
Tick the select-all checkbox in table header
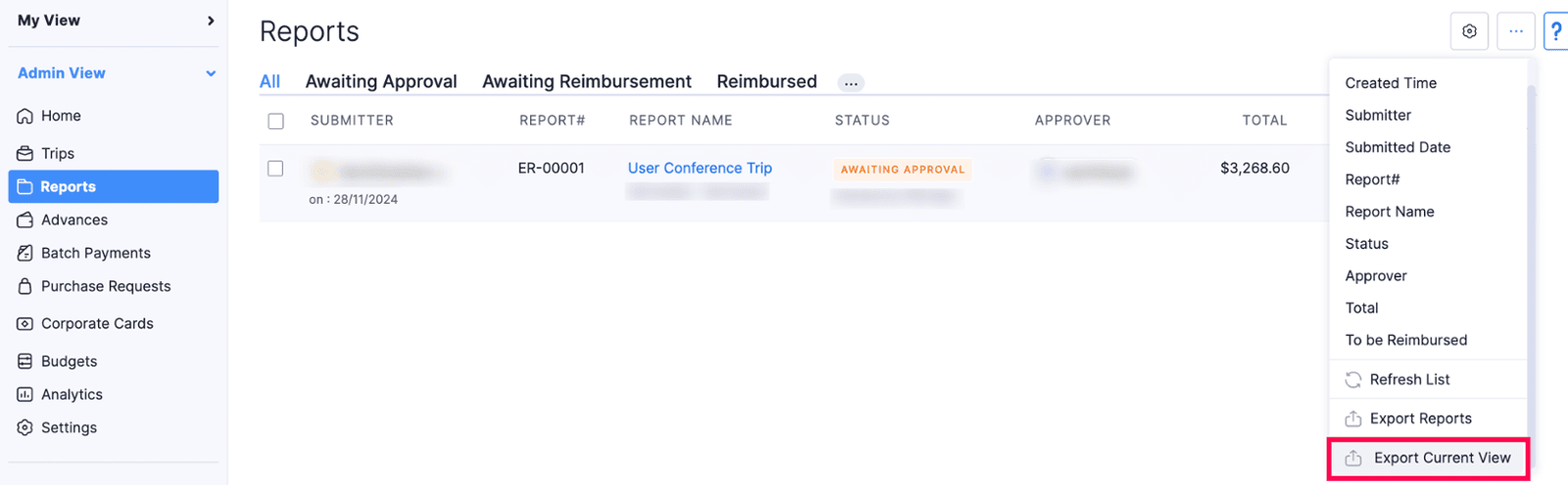(x=276, y=121)
